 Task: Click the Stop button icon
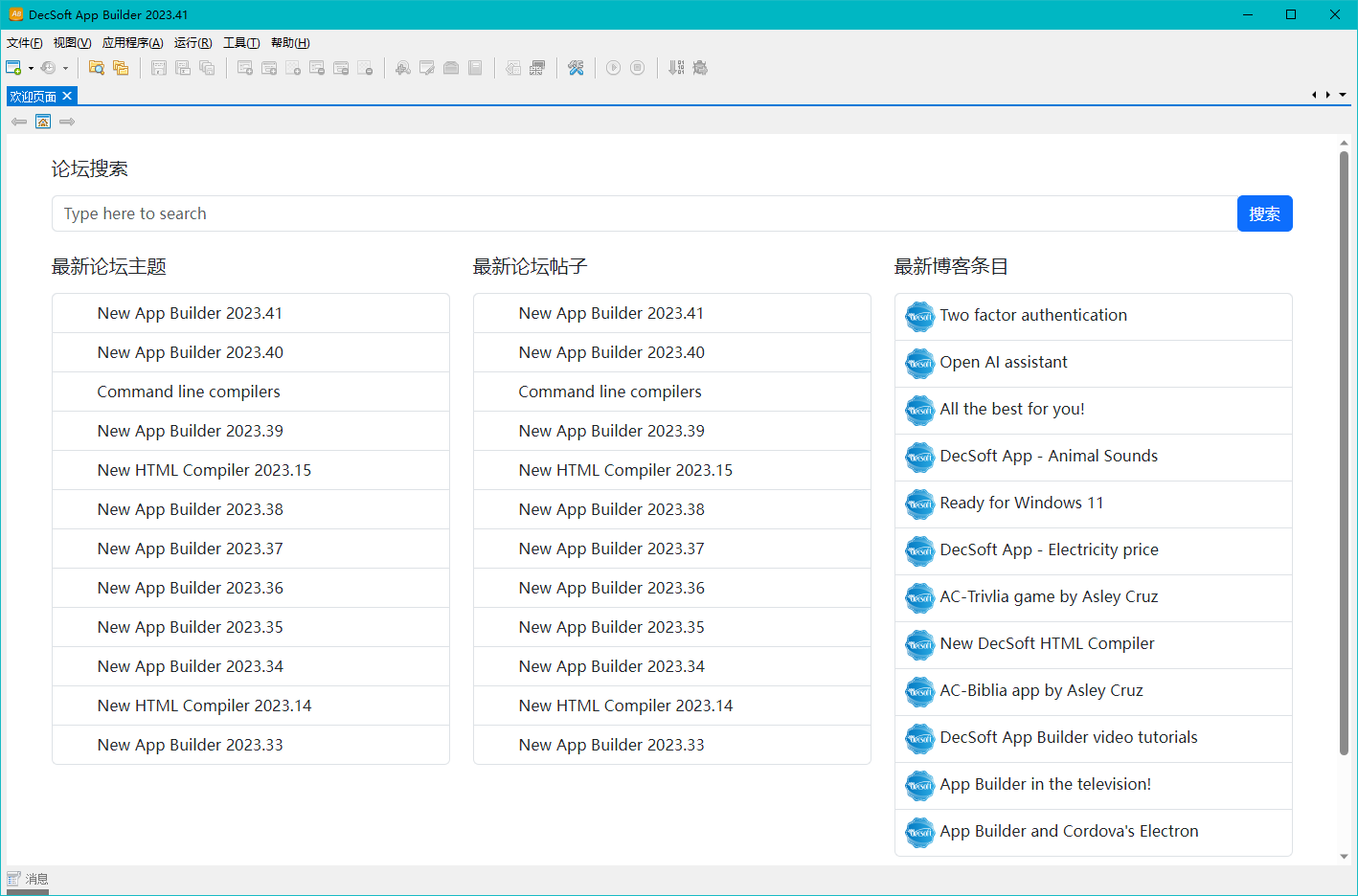pos(638,68)
